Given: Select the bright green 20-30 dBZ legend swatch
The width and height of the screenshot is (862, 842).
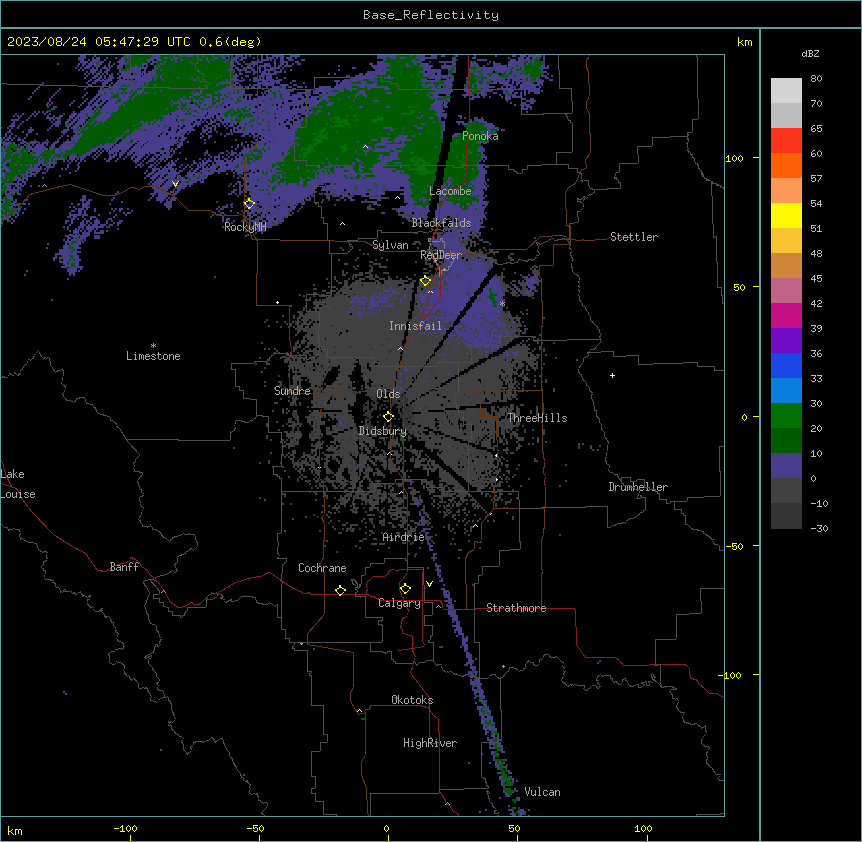Looking at the screenshot, I should point(786,416).
